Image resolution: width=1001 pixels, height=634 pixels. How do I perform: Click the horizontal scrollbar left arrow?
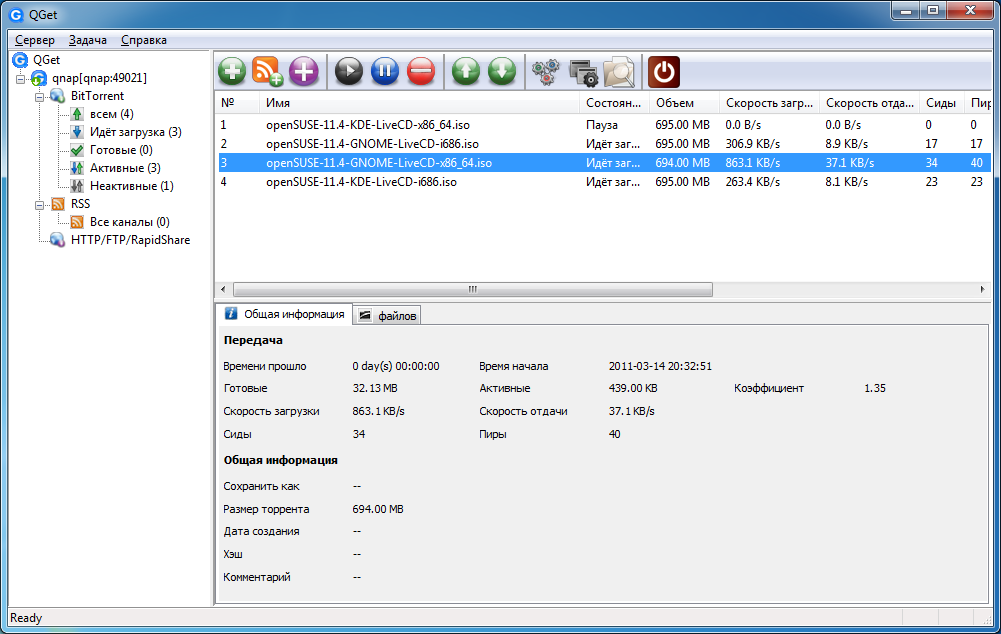tap(223, 289)
